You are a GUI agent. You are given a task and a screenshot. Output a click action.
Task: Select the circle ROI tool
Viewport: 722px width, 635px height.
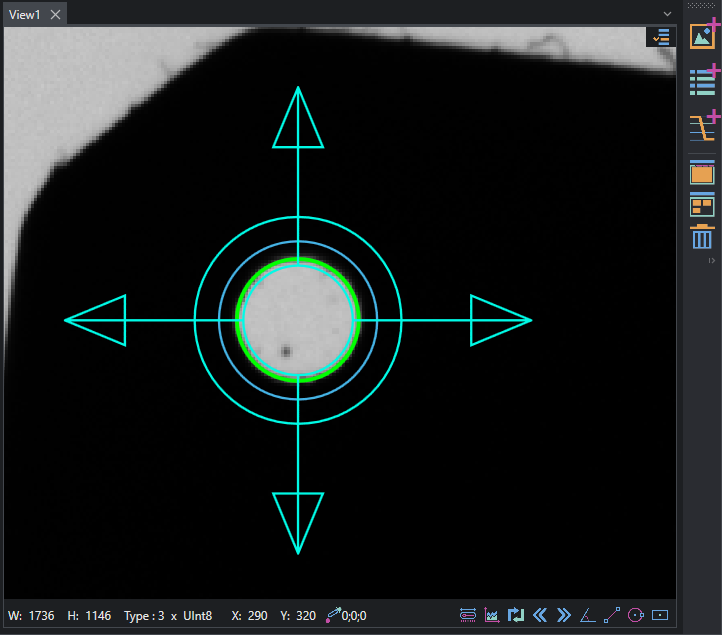tap(636, 615)
